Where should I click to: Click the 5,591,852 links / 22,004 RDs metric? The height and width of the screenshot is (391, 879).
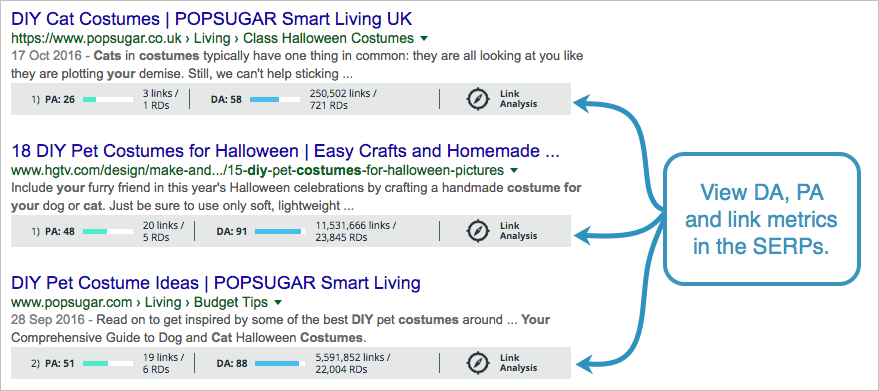[x=353, y=363]
